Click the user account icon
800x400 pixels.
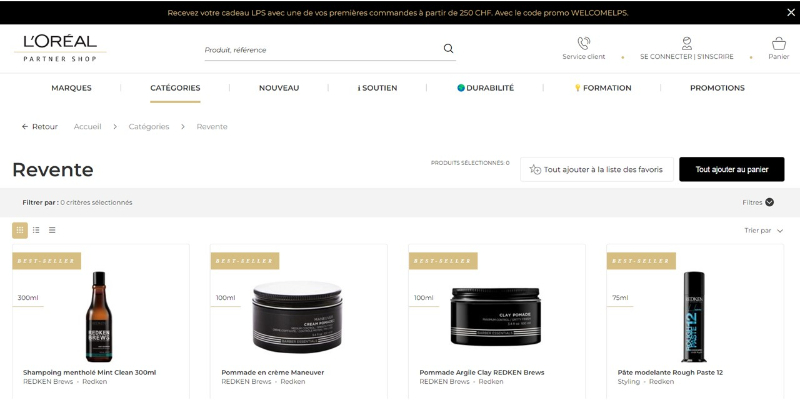(686, 43)
